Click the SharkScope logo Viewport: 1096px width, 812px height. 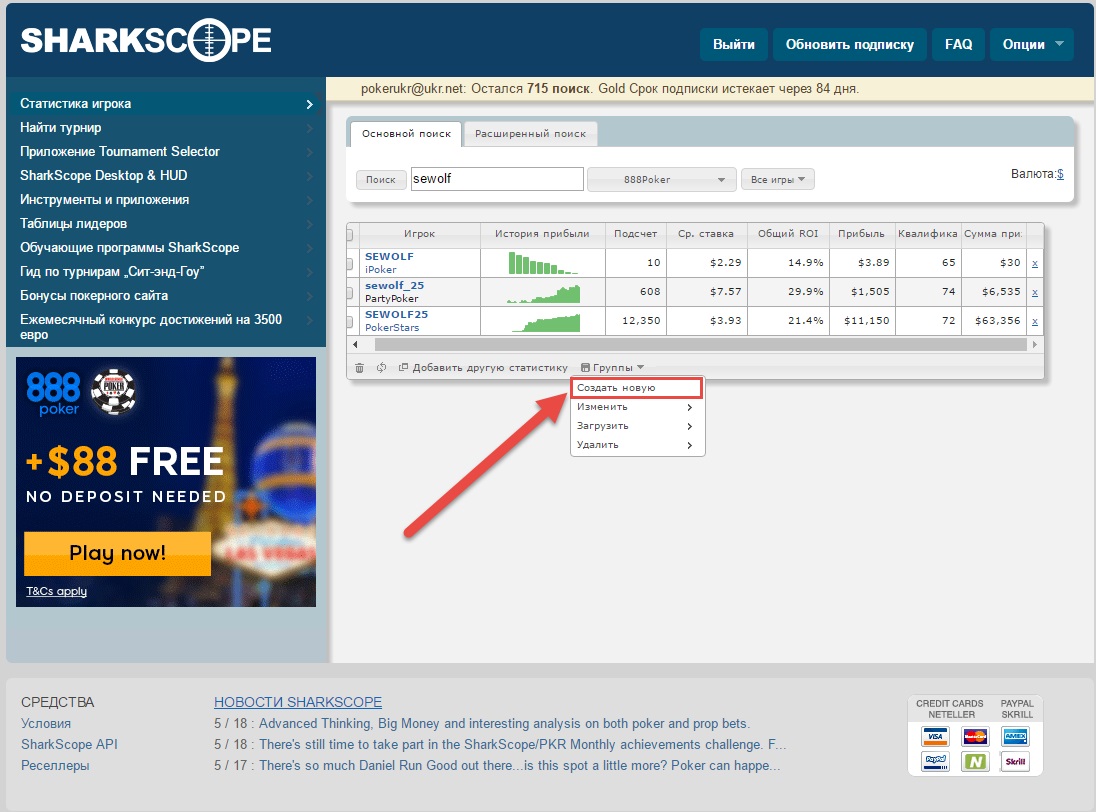coord(146,40)
